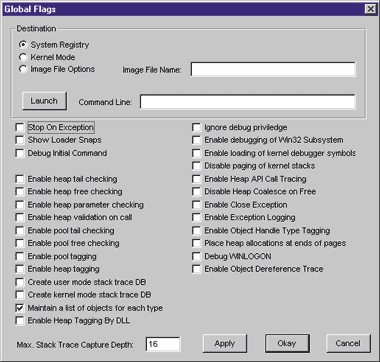Close the Global Flags dialog
Screen dimensions: 380x362
[370, 9]
